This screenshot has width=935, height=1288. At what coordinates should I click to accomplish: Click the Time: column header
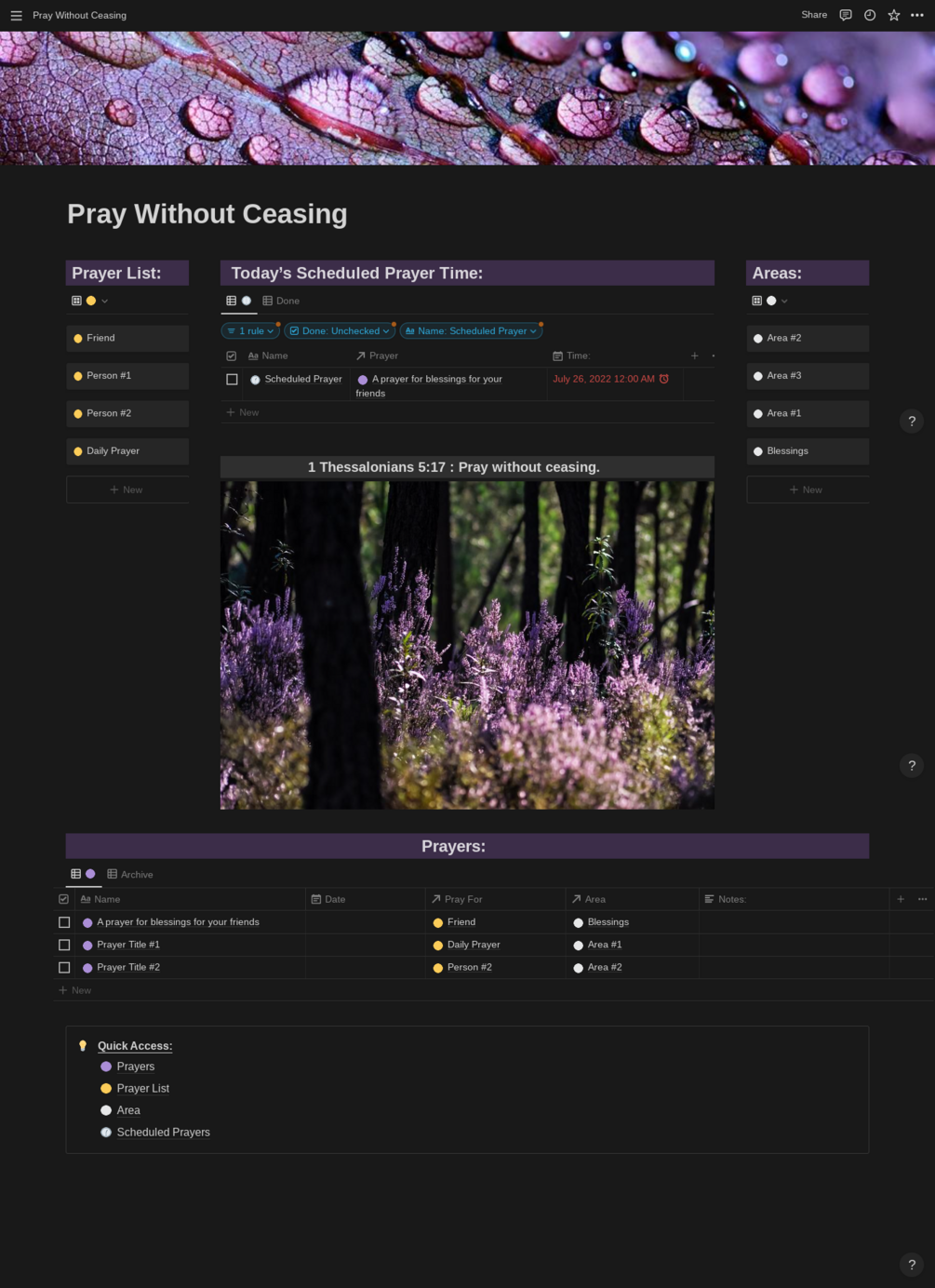click(571, 356)
